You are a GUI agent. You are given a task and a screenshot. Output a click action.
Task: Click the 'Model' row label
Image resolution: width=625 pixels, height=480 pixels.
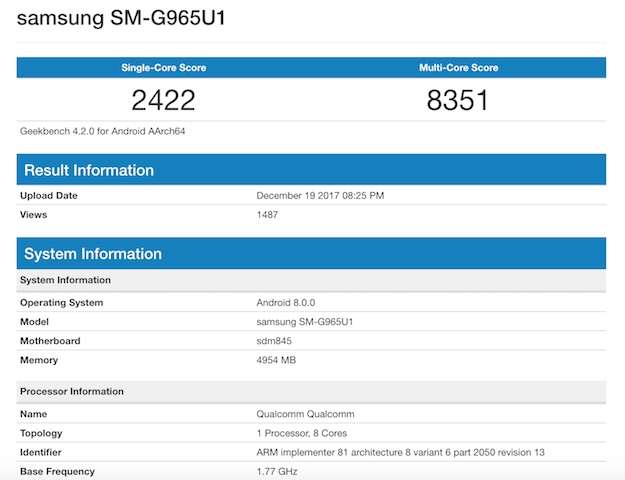click(x=34, y=322)
